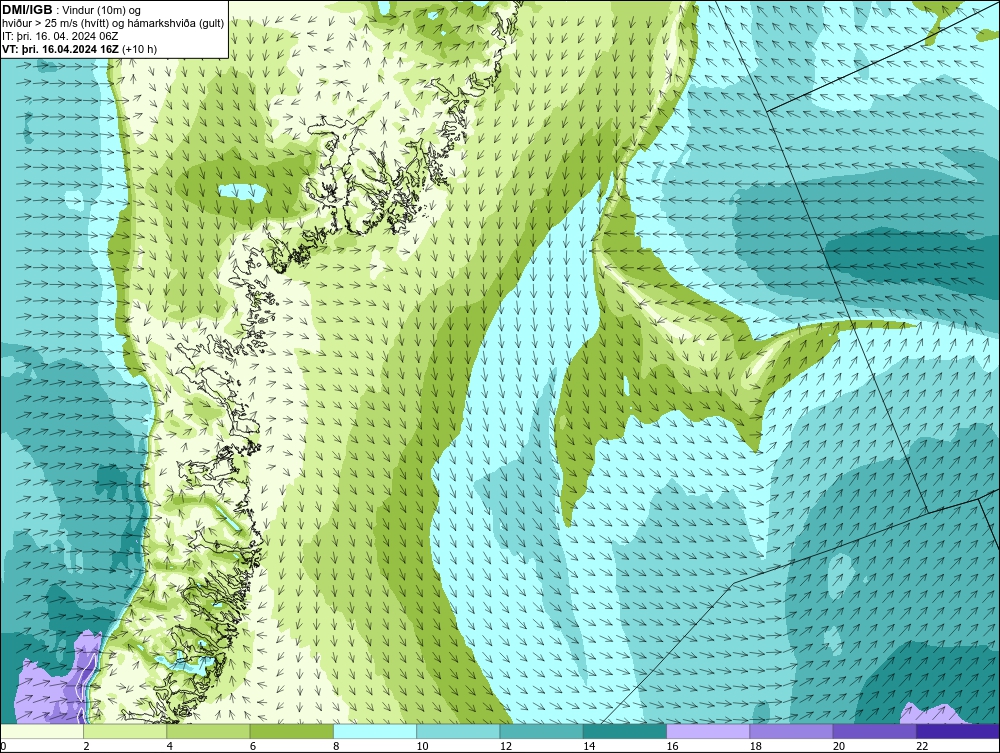Click the violet 20–22 m/s legend swatch

[x=874, y=731]
